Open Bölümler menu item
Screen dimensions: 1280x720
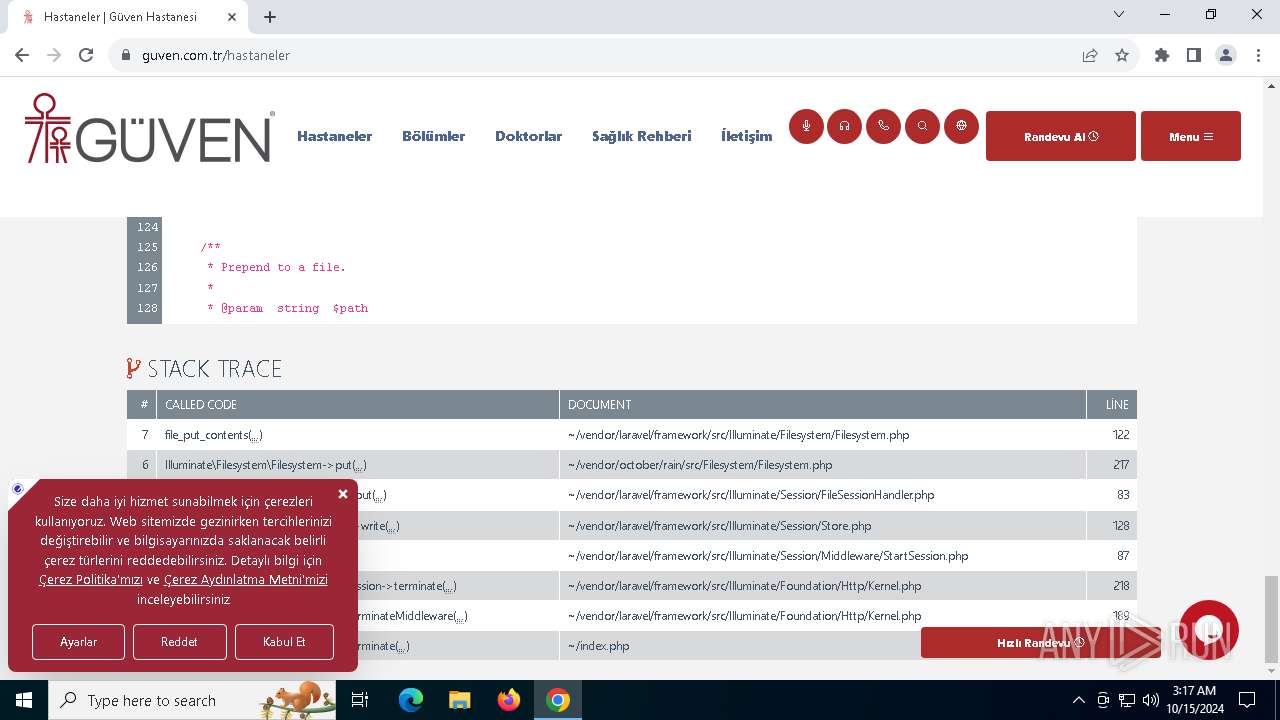coord(433,136)
